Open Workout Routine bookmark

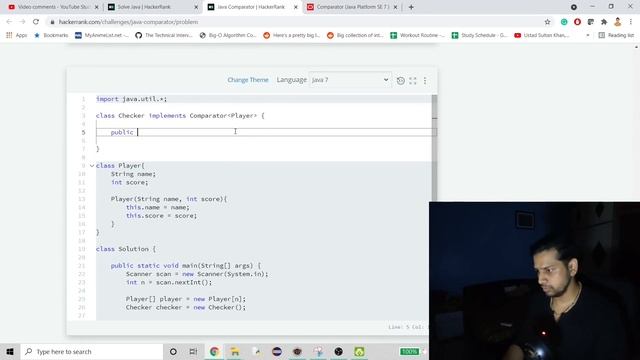(417, 36)
